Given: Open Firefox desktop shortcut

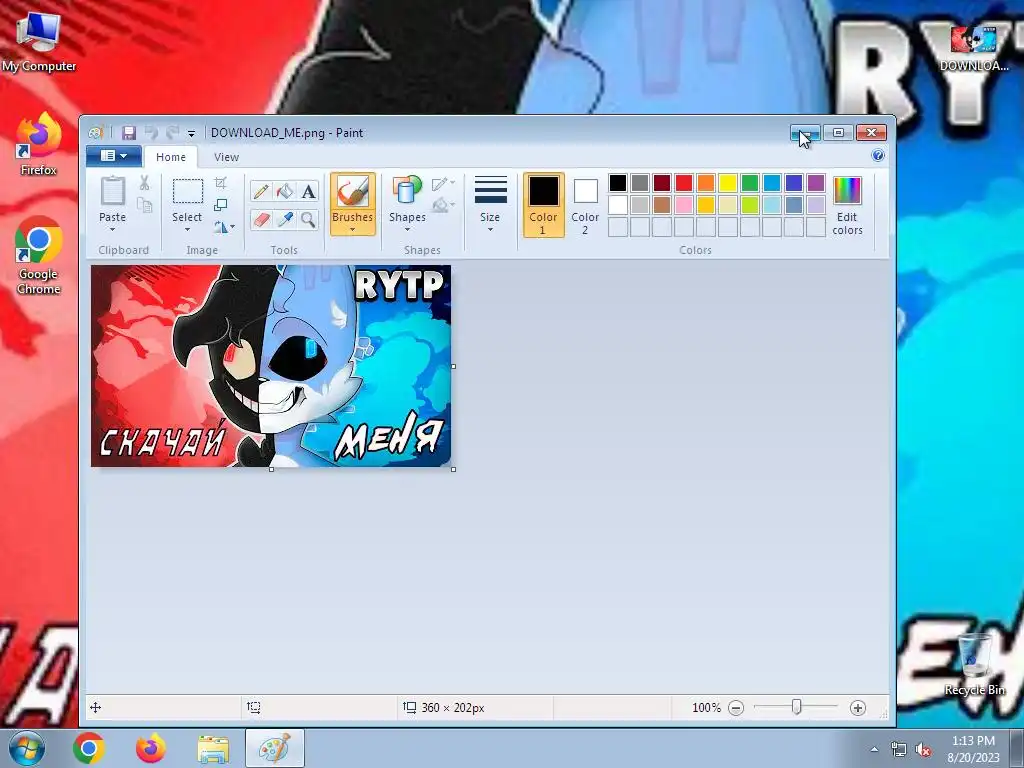Looking at the screenshot, I should 39,144.
